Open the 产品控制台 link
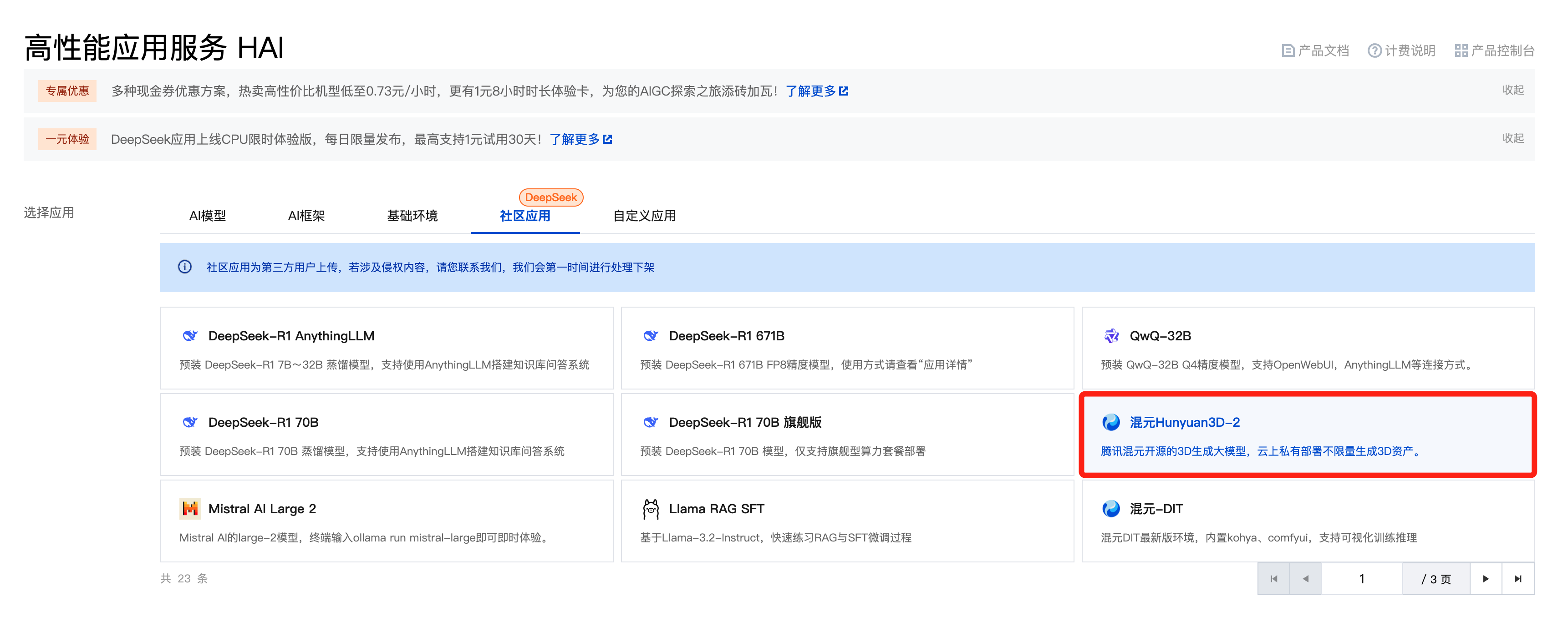 (1494, 51)
